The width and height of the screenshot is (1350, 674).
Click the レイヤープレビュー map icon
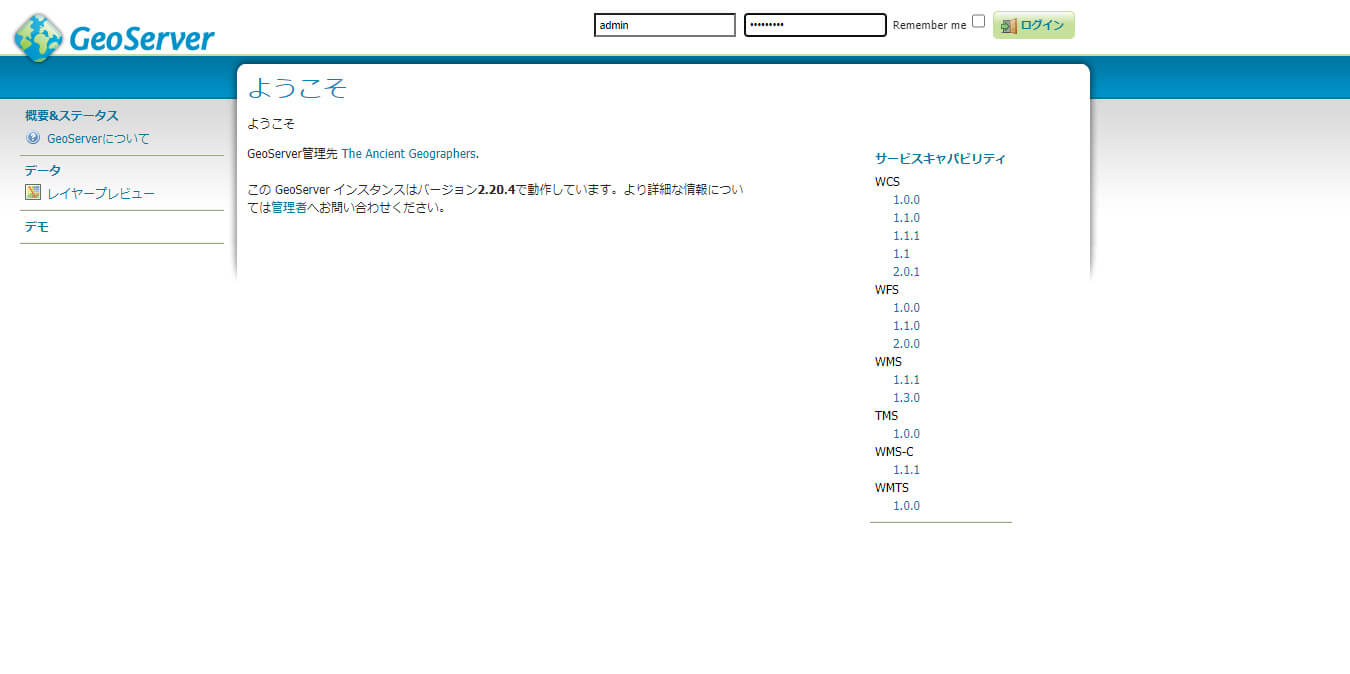pyautogui.click(x=33, y=193)
